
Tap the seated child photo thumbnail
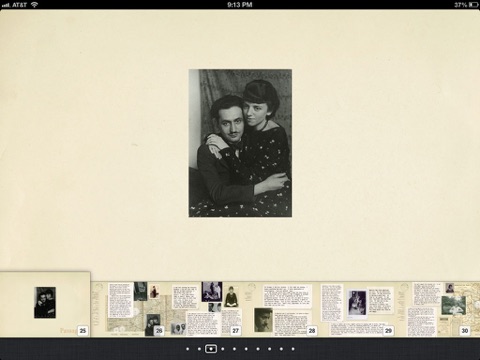[231, 296]
